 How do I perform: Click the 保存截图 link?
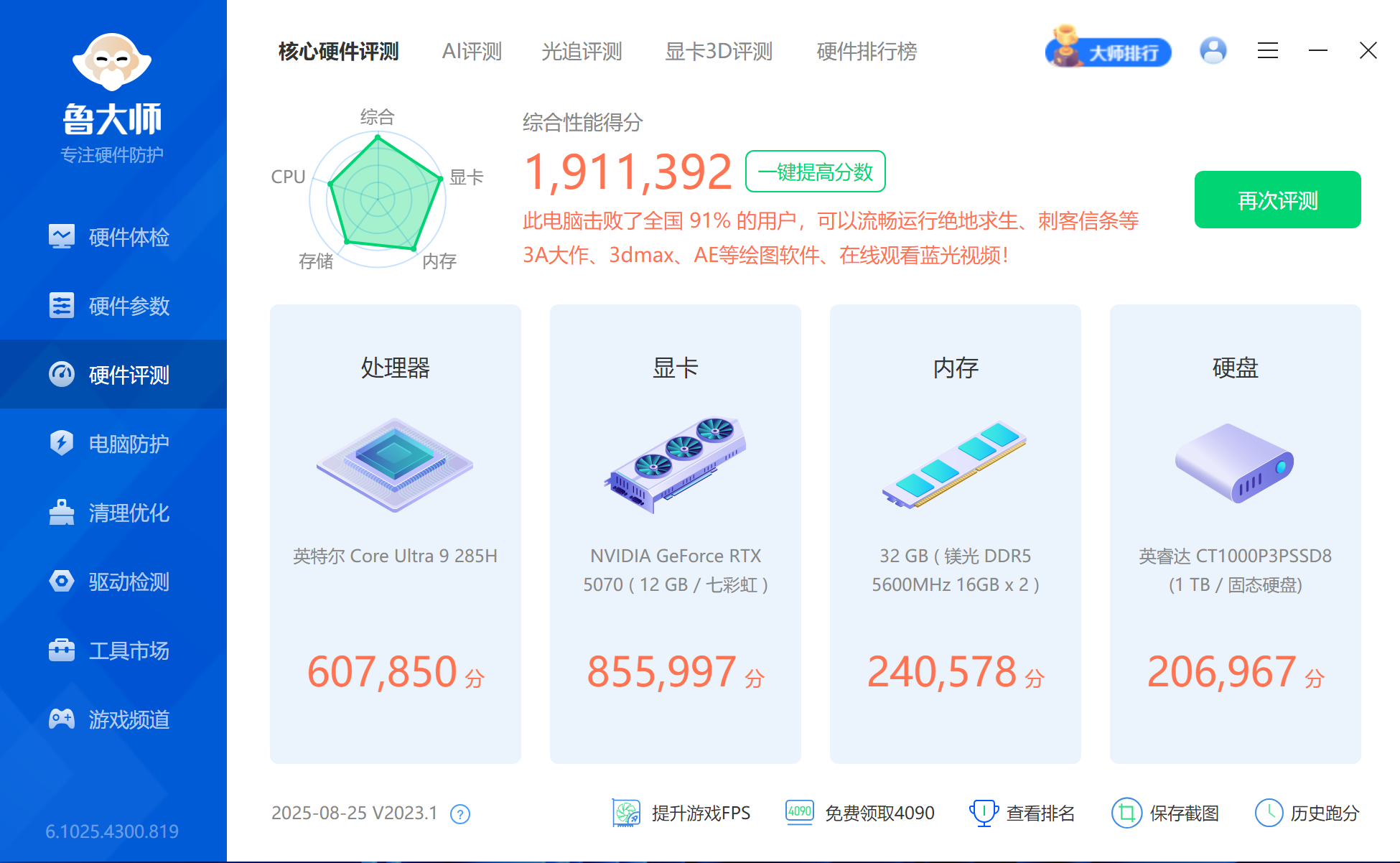click(x=1165, y=813)
